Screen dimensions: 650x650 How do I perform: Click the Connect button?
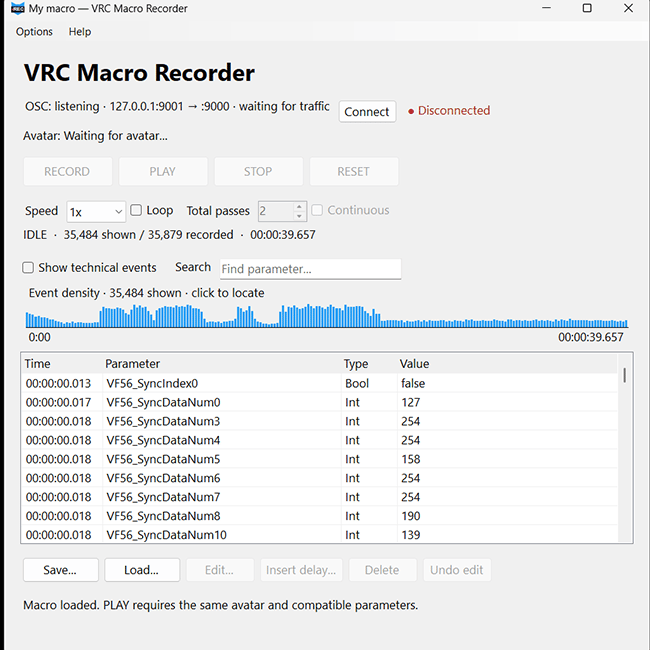pos(367,112)
